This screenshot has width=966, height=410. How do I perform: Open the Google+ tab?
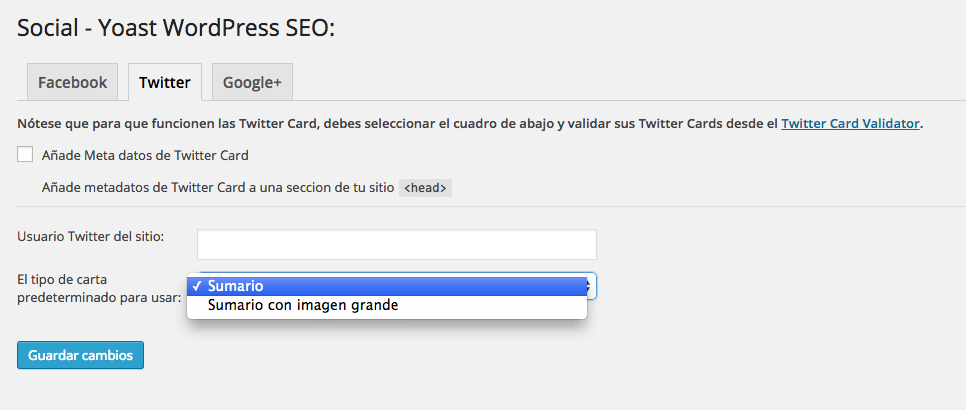pyautogui.click(x=252, y=83)
